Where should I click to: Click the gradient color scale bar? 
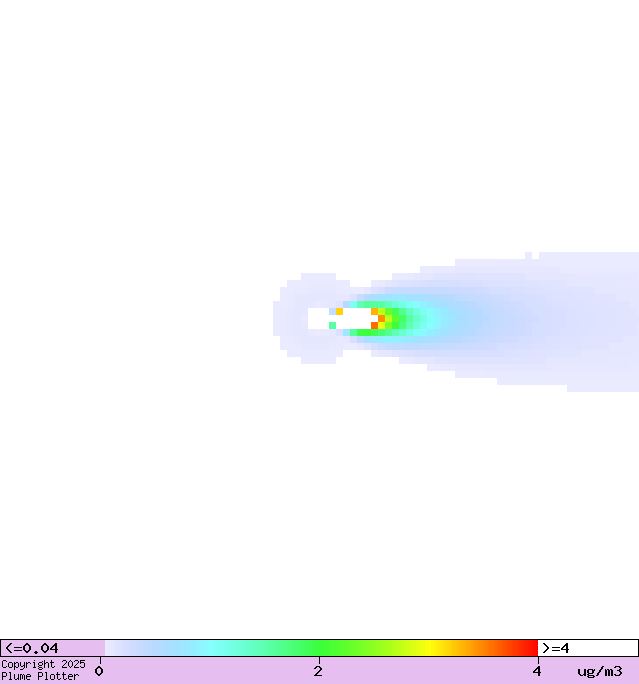(x=321, y=648)
